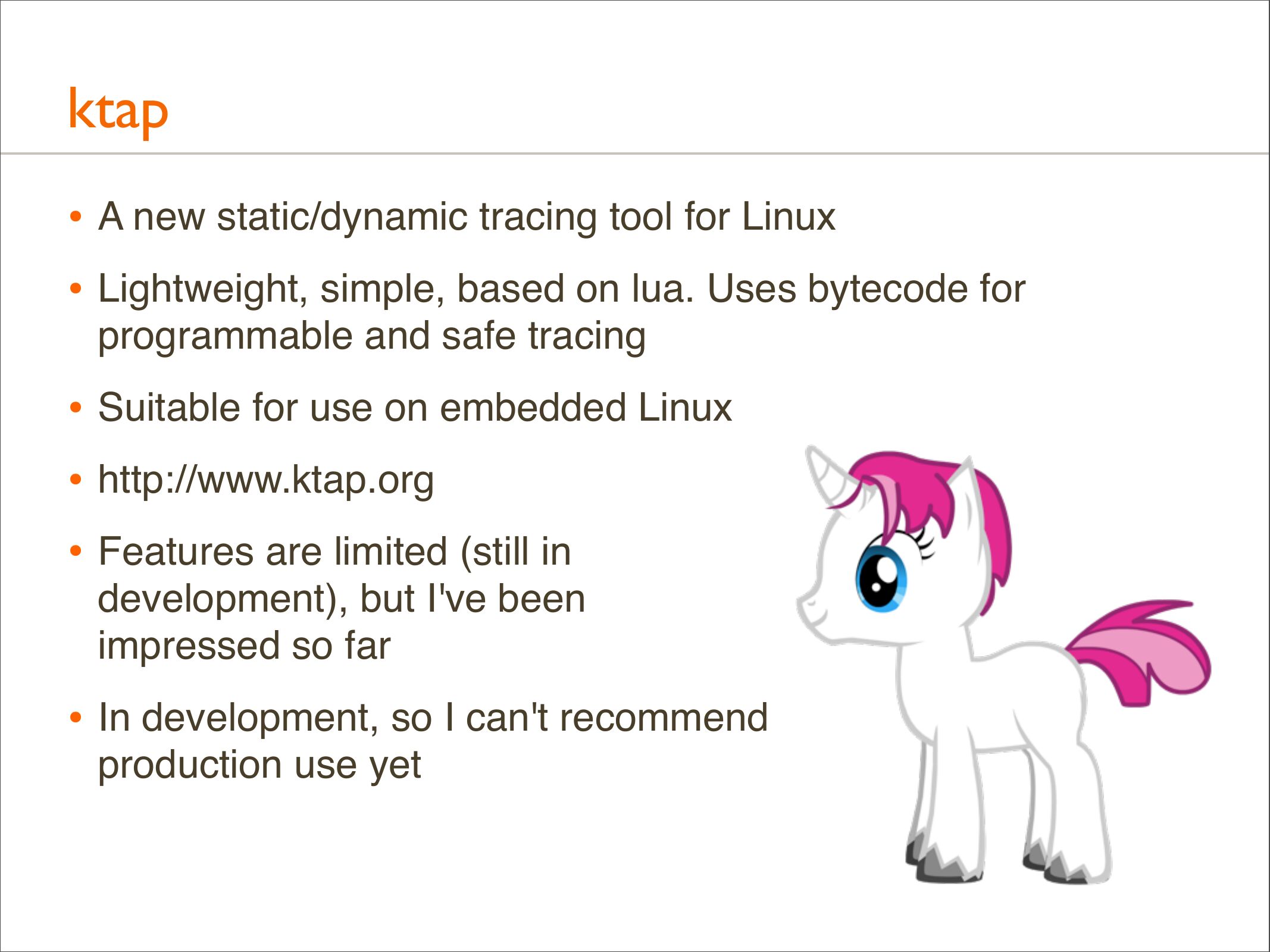
Task: Select the "A new static/dynamic tracing tool" line
Action: click(467, 217)
